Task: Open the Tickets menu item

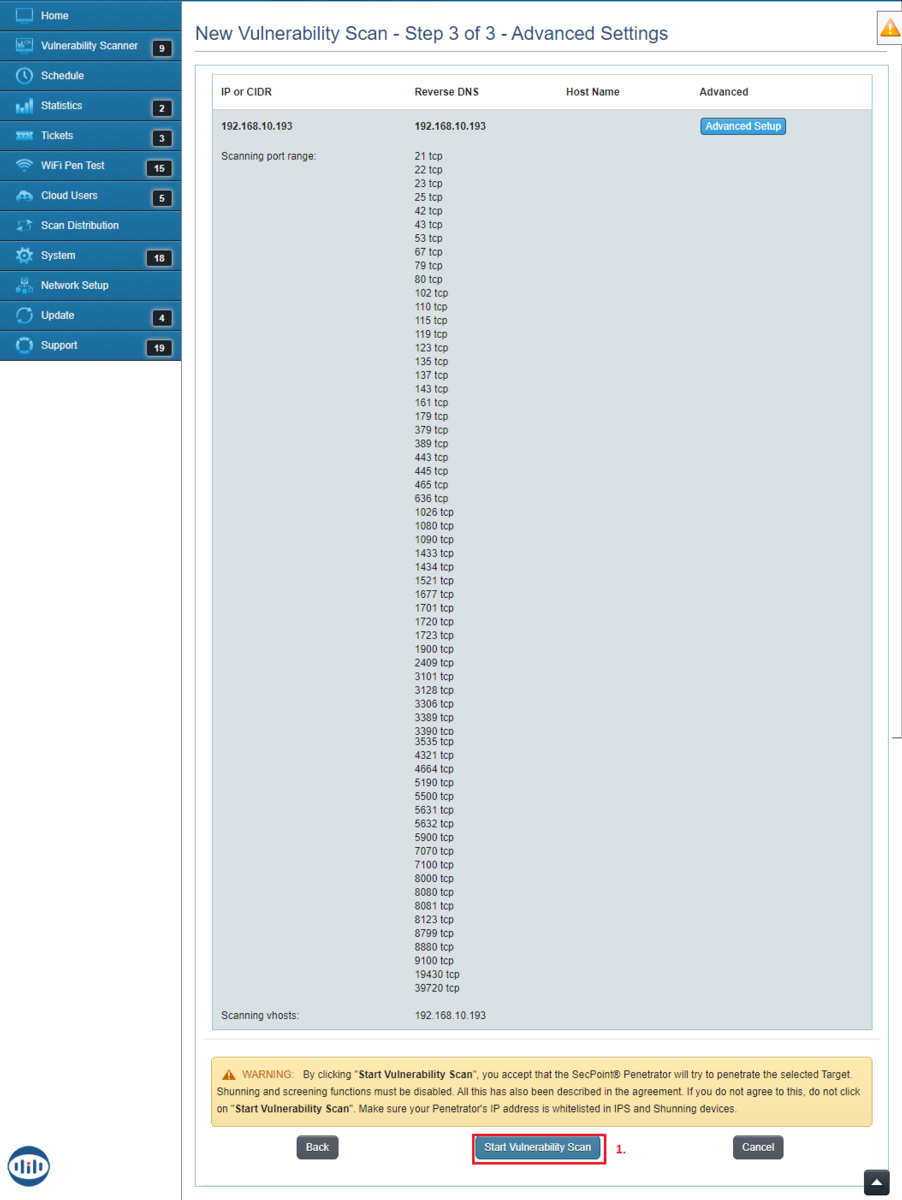Action: coord(57,136)
